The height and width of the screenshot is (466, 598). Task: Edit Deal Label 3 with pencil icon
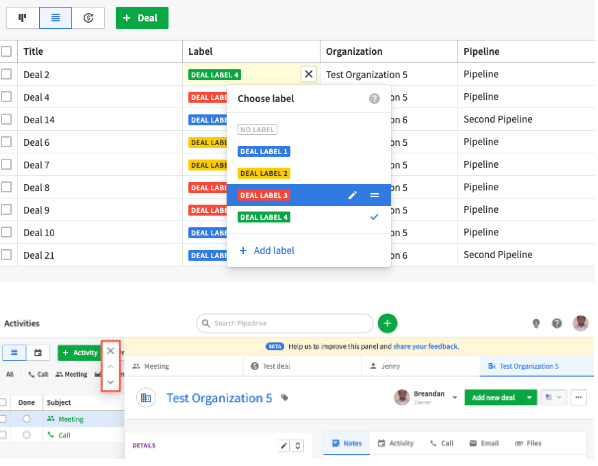(352, 195)
